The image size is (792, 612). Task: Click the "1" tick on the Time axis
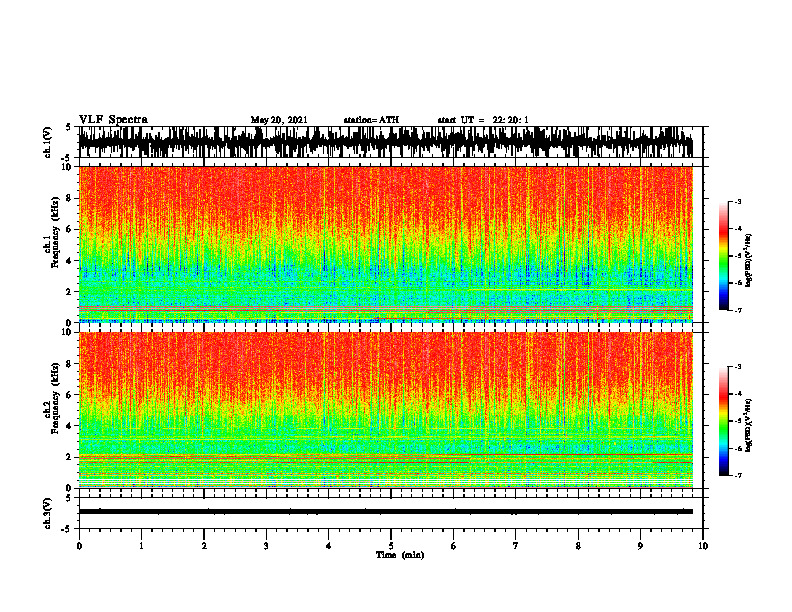141,546
